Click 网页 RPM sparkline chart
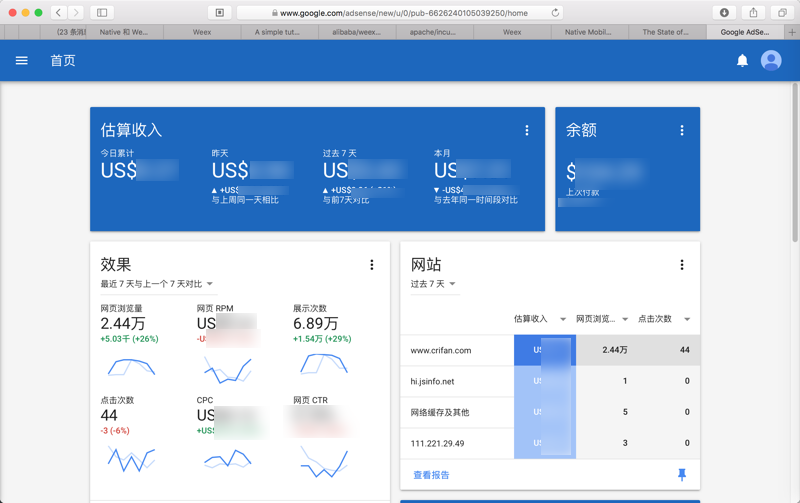800x503 pixels. click(228, 370)
